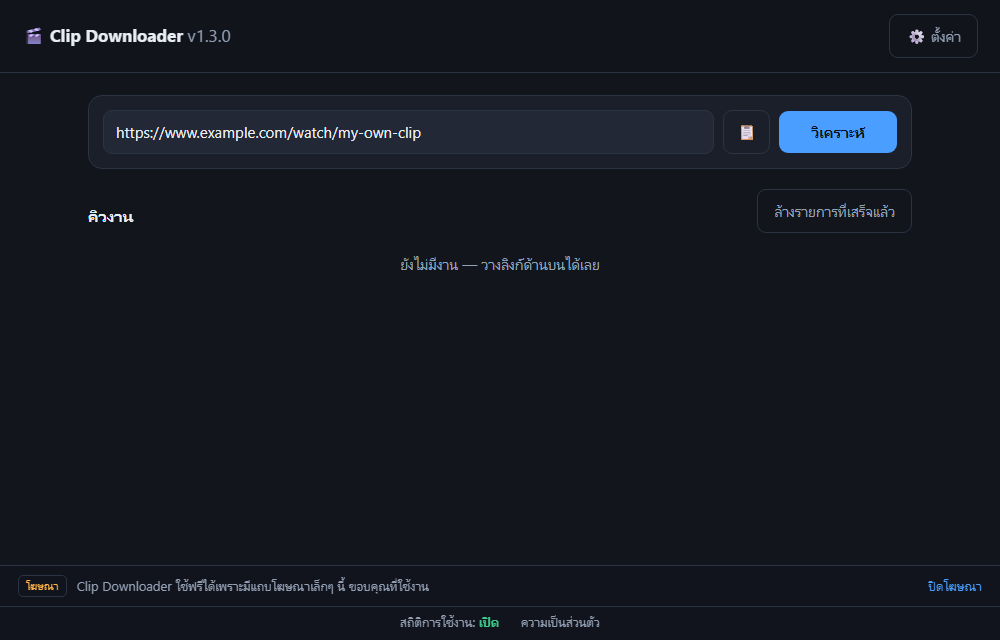
Task: Click the clapperboard app logo icon
Action: pos(34,36)
